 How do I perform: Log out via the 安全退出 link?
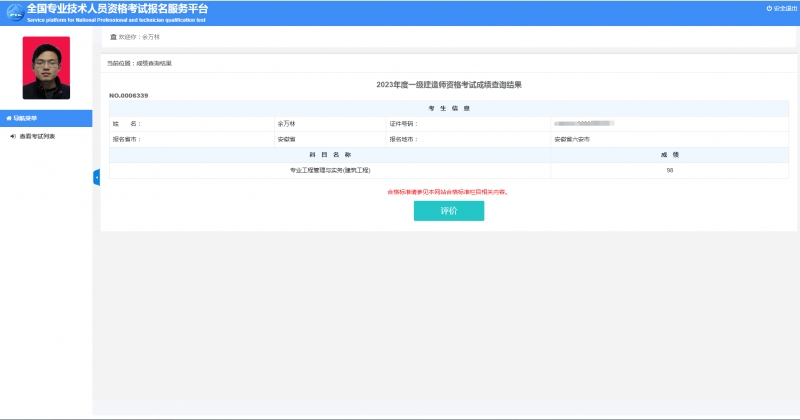783,8
